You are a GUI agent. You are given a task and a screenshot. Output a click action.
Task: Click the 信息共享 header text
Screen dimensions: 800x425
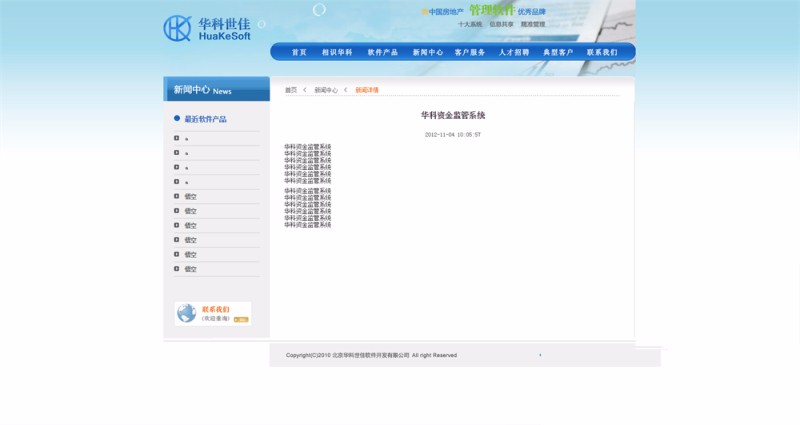pos(502,24)
